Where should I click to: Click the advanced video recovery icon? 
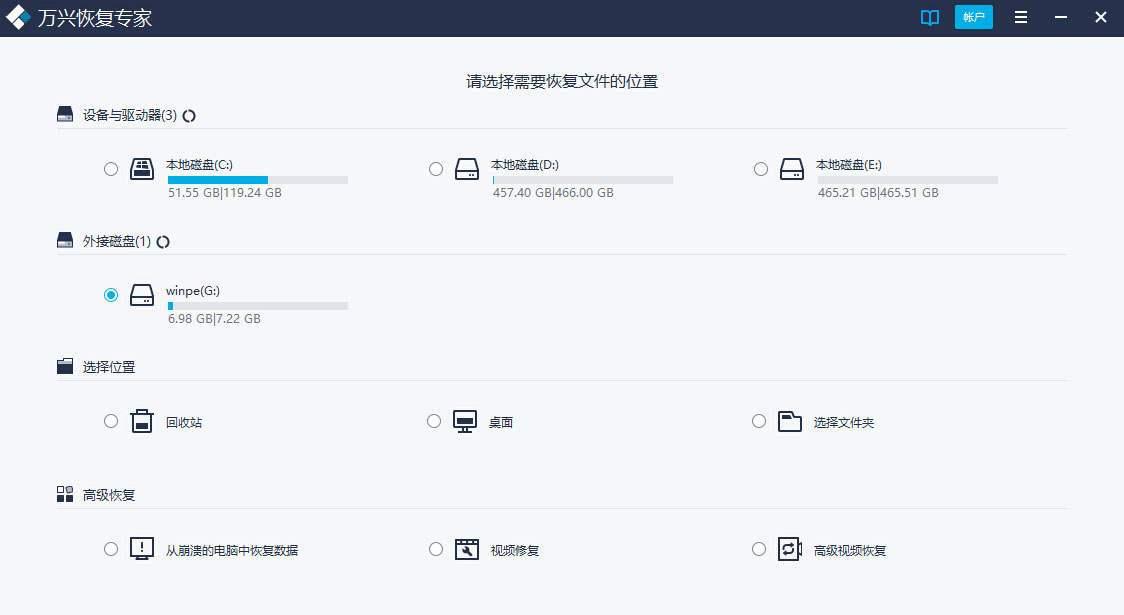(790, 549)
